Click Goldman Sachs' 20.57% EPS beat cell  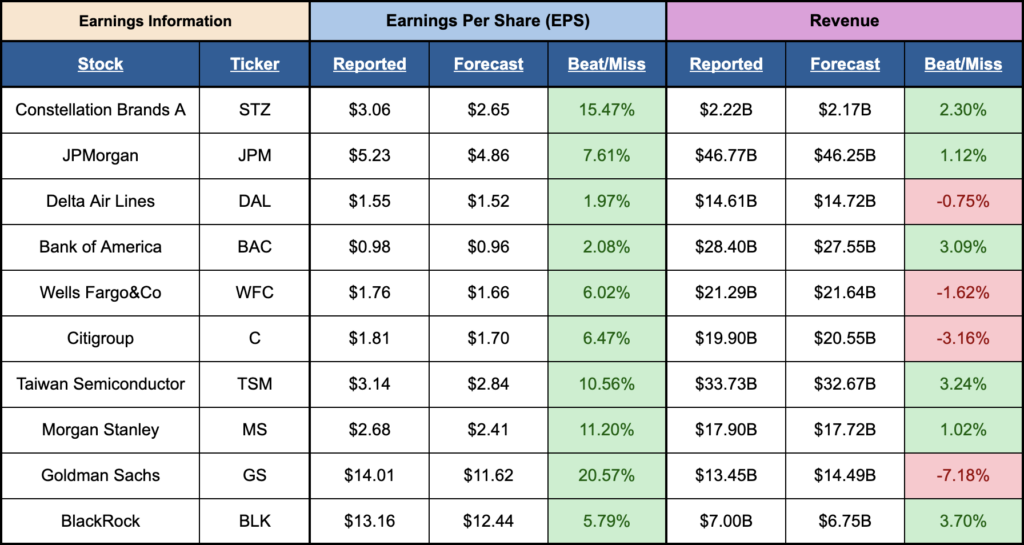(607, 476)
